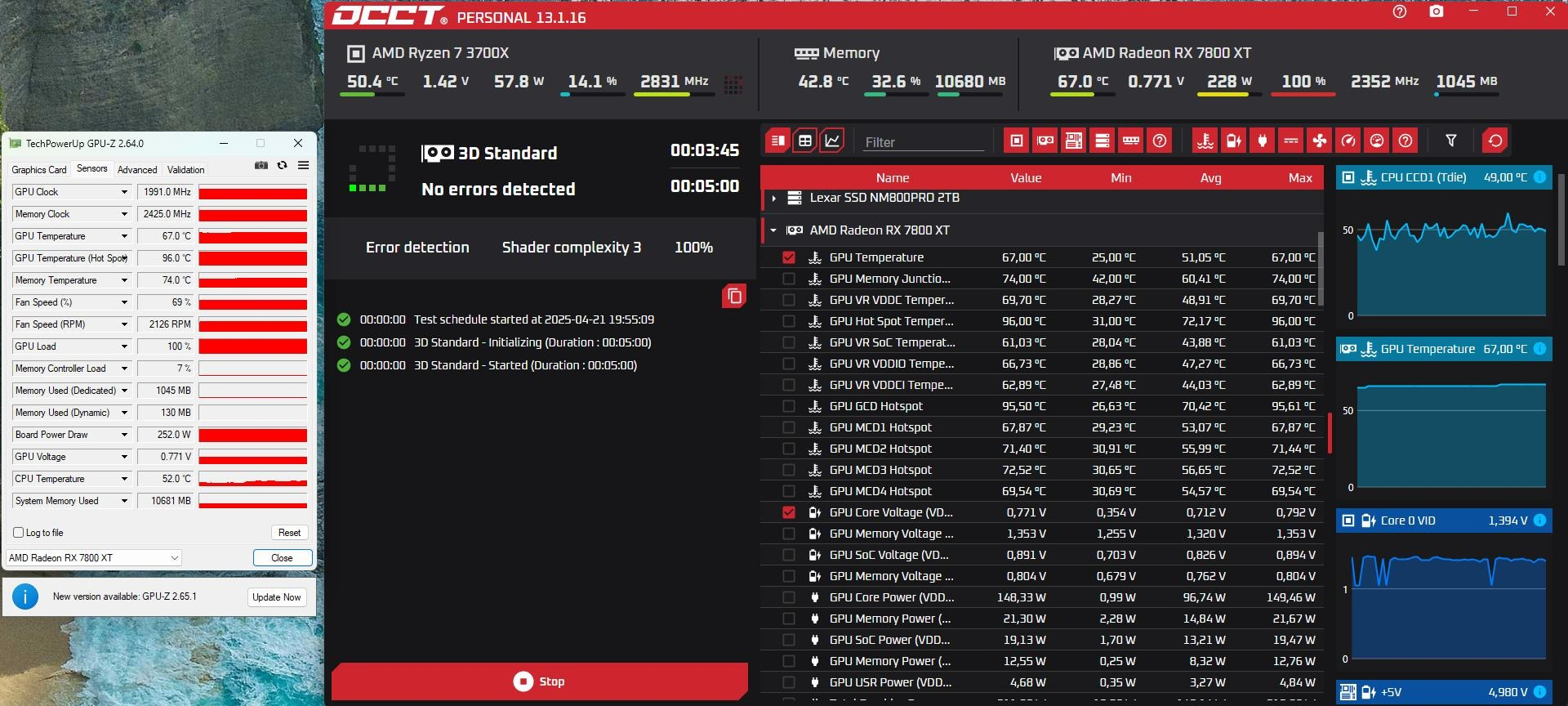Click the info icon on GPU Temperature graph
Image resolution: width=1568 pixels, height=706 pixels.
point(1539,349)
